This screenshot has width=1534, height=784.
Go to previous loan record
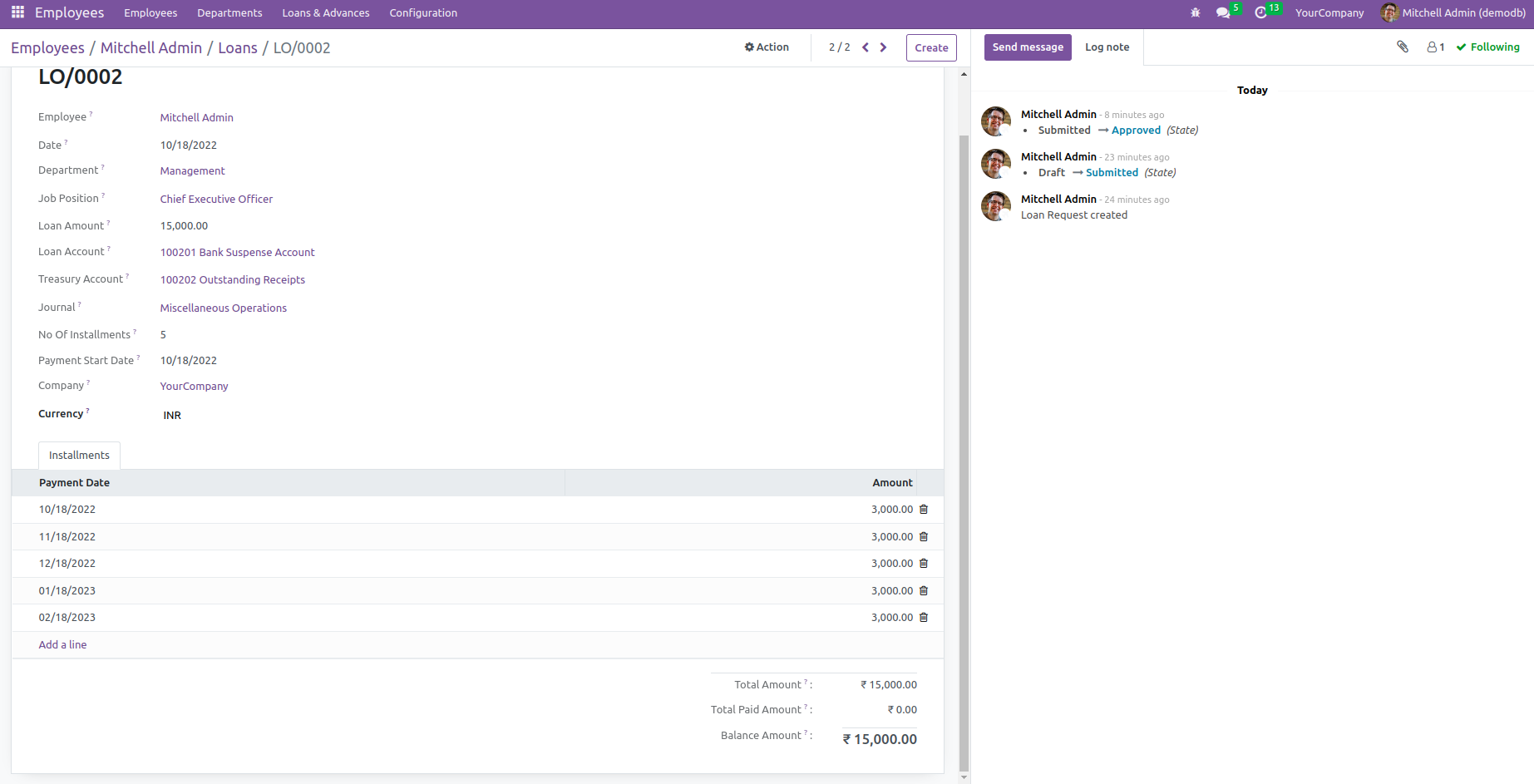click(x=866, y=47)
